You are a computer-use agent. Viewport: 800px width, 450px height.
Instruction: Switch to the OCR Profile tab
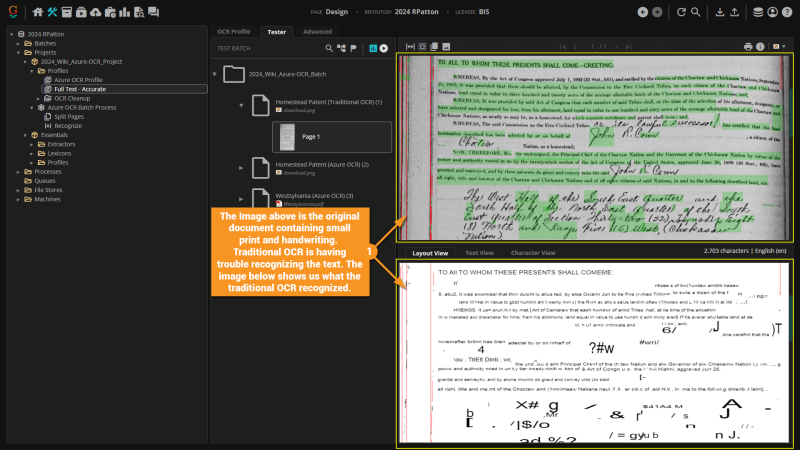tap(236, 31)
